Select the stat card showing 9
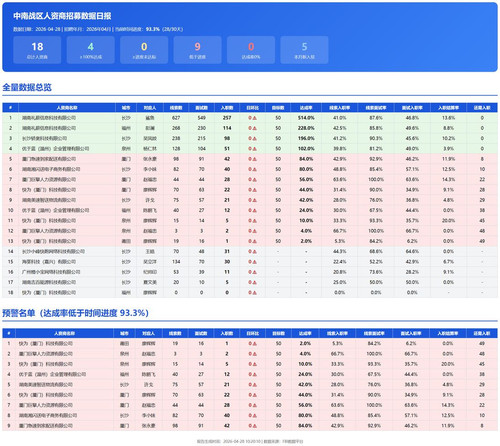Image resolution: width=500 pixels, height=446 pixels. point(197,50)
